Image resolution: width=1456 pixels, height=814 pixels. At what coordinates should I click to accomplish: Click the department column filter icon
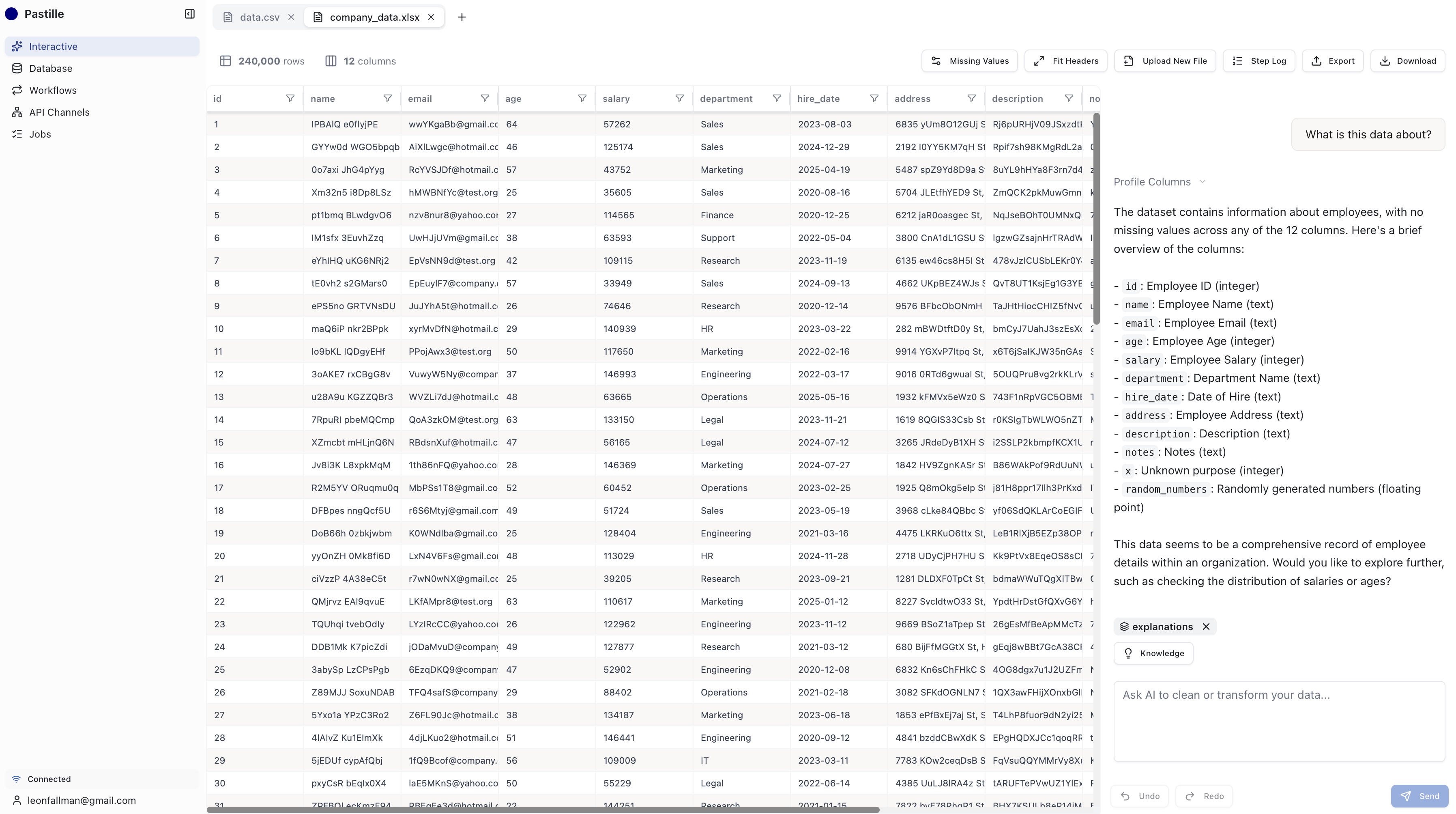coord(777,99)
